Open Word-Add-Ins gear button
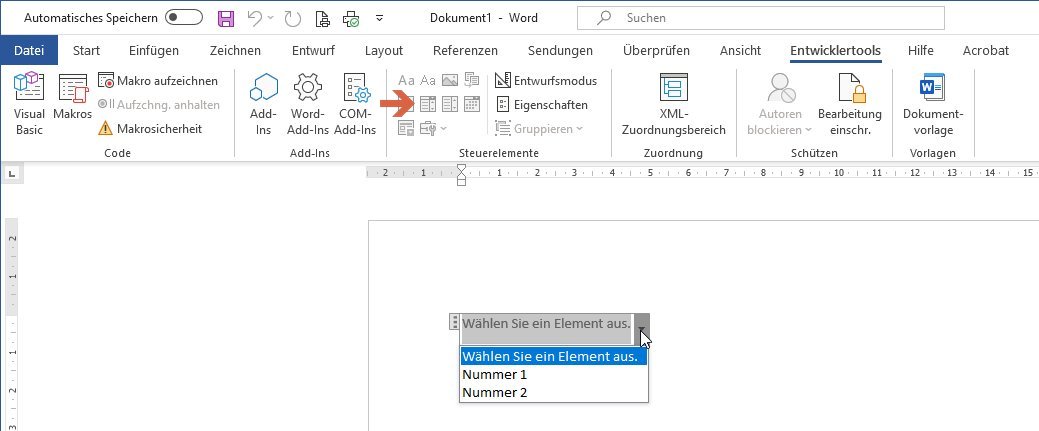The image size is (1039, 431). tap(308, 104)
